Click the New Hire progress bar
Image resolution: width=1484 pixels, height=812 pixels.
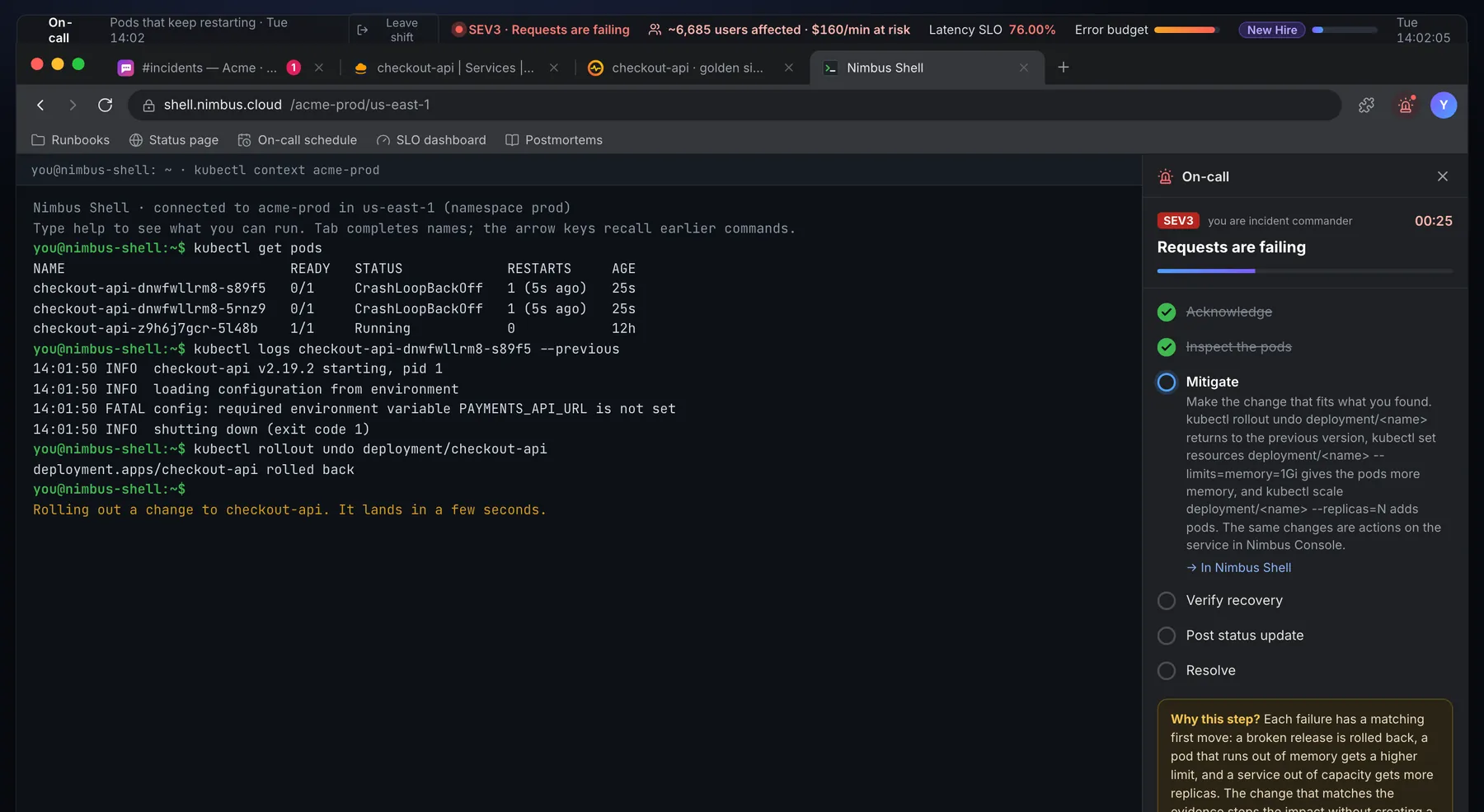tap(1345, 30)
